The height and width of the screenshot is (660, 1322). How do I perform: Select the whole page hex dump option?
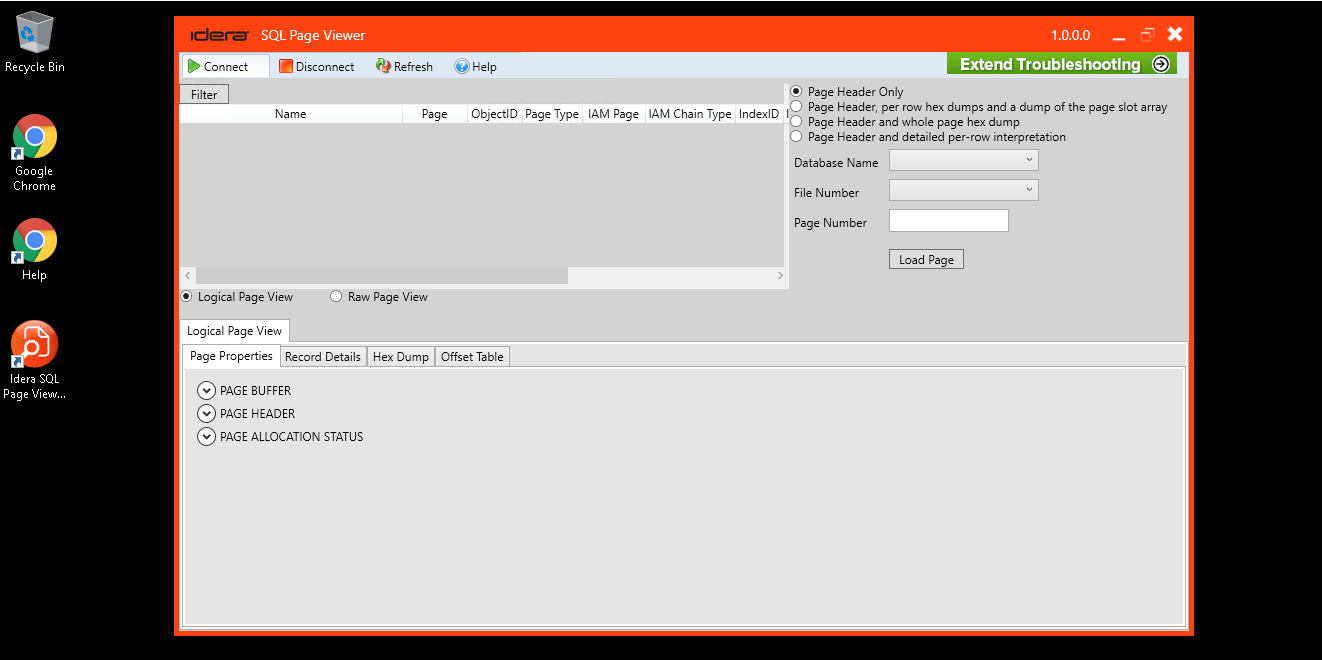[796, 121]
